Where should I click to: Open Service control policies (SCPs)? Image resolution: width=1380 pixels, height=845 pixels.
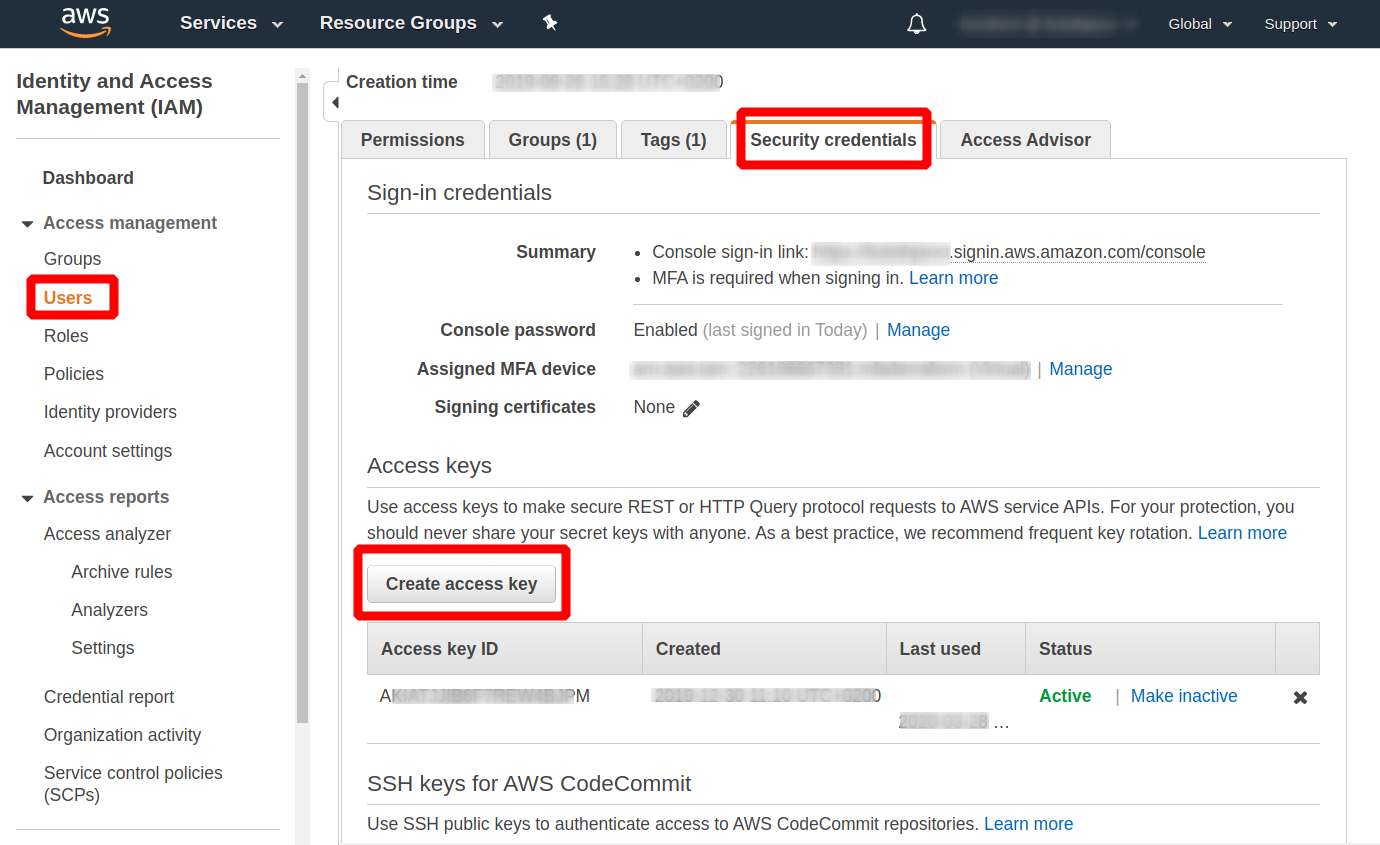pyautogui.click(x=133, y=784)
